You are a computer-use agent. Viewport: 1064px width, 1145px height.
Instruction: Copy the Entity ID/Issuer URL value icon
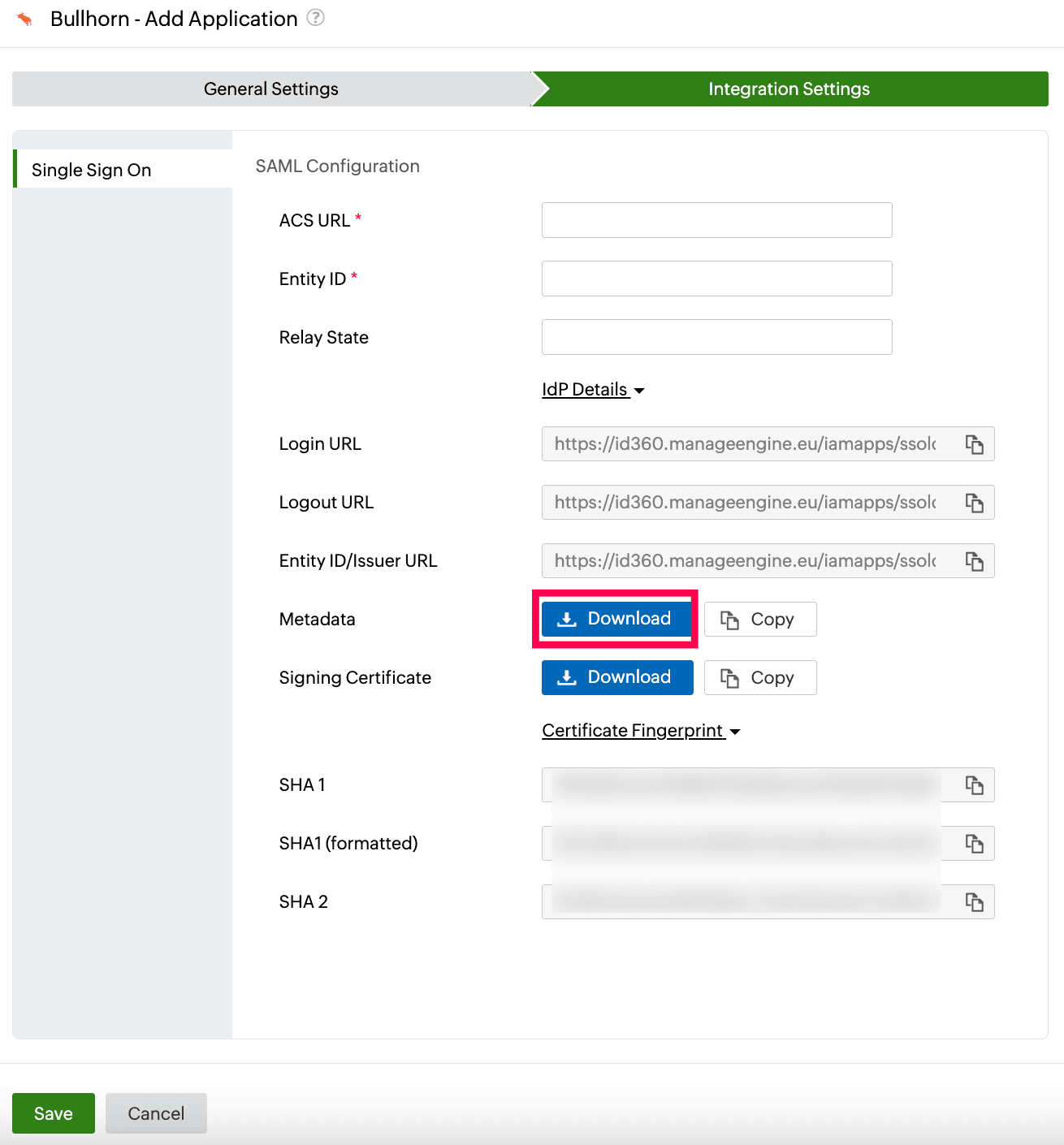pos(974,561)
